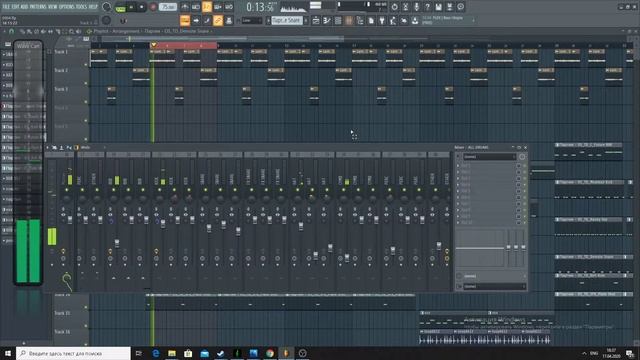Image resolution: width=640 pixels, height=360 pixels.
Task: Expand mixer effect Slot 1 arrow
Action: tap(458, 166)
